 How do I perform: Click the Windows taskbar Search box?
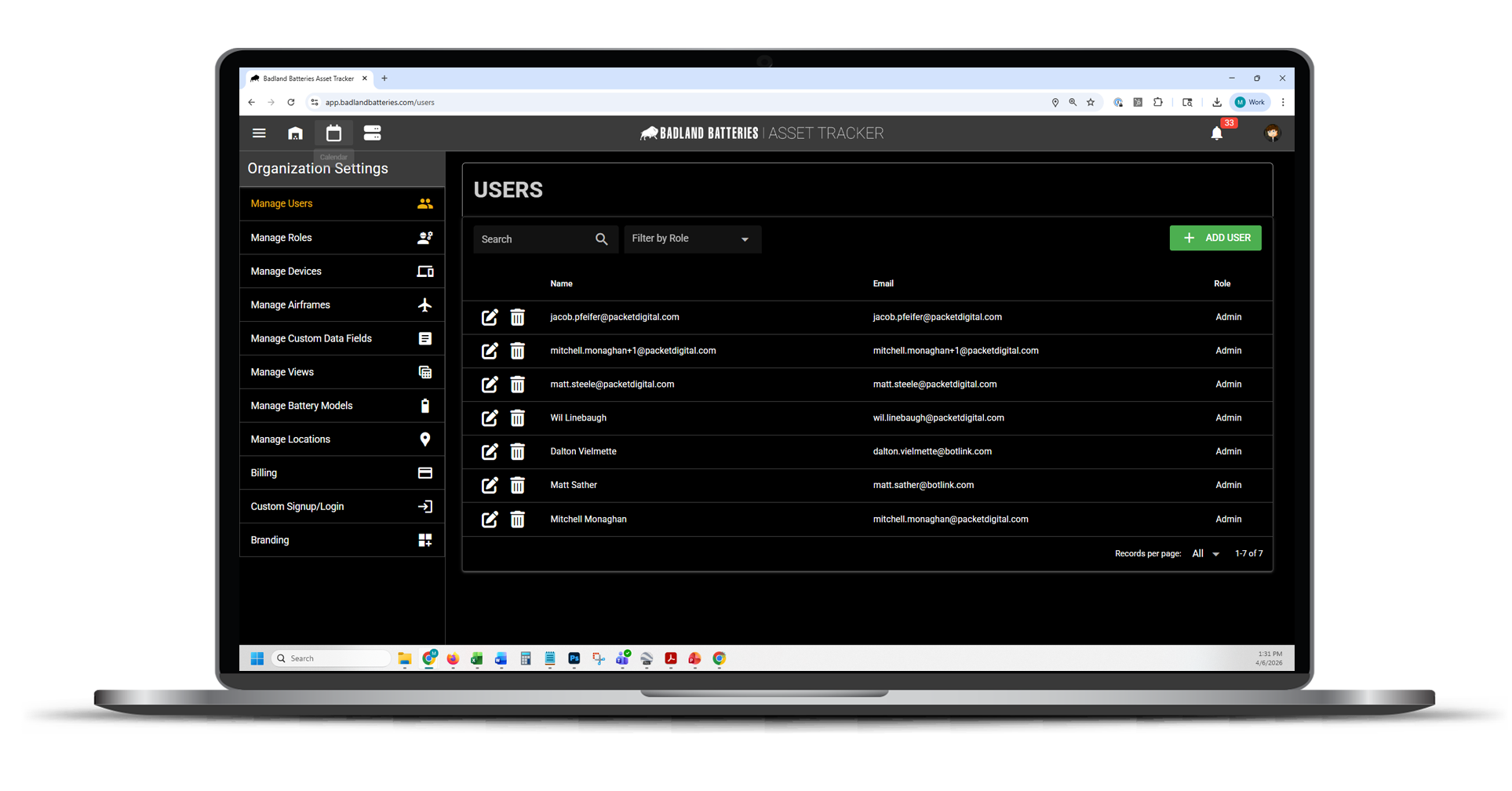tap(330, 659)
